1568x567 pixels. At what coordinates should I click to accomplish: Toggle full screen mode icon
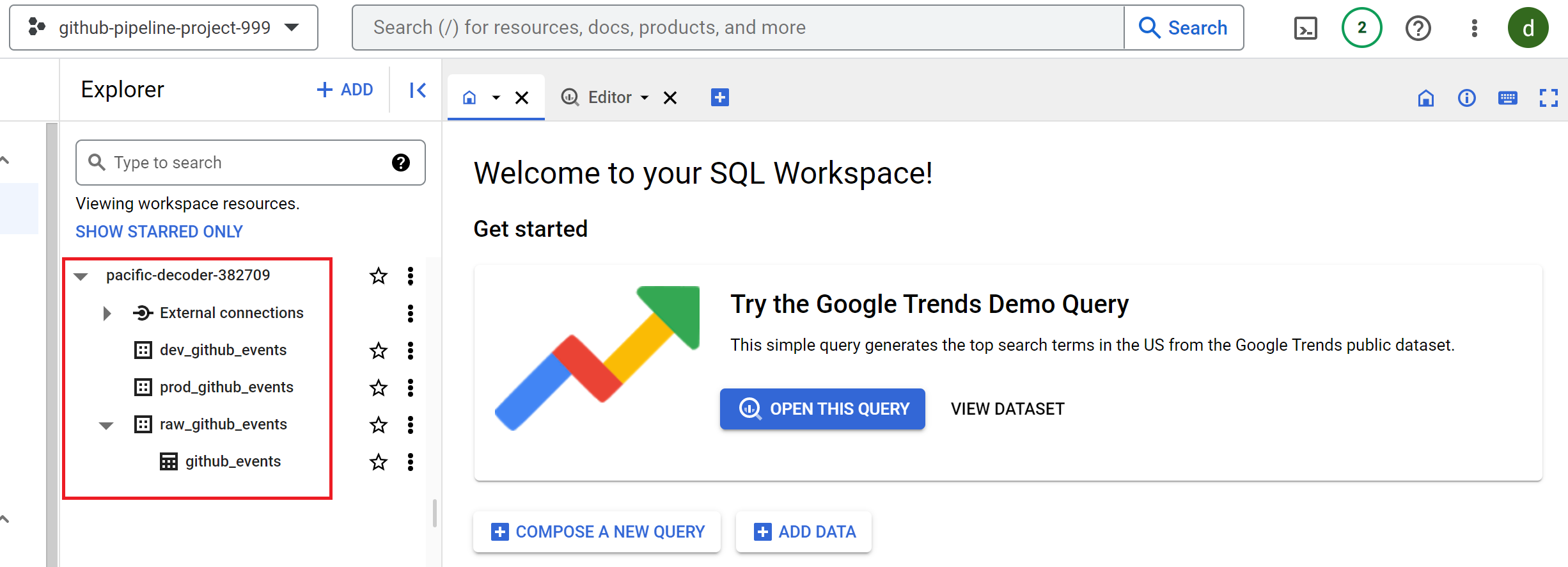tap(1548, 98)
